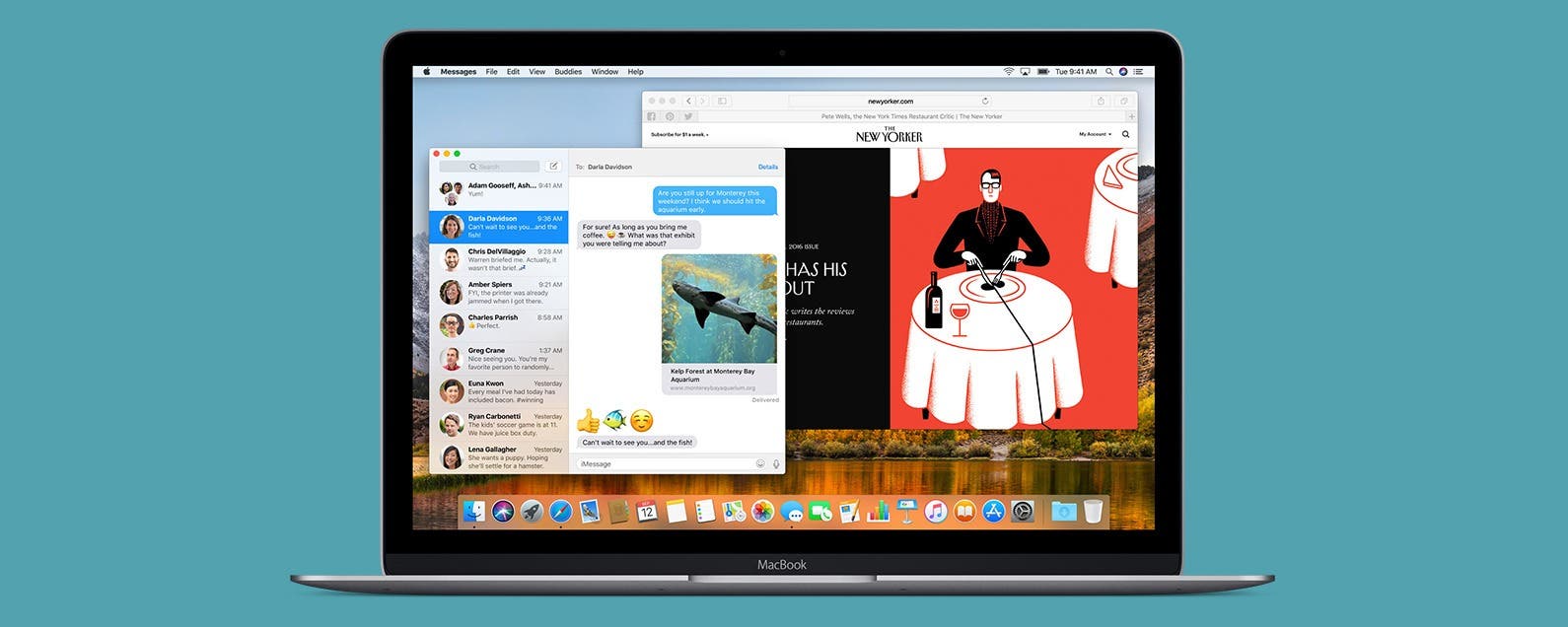
Task: Click the compose new message icon
Action: (x=553, y=167)
